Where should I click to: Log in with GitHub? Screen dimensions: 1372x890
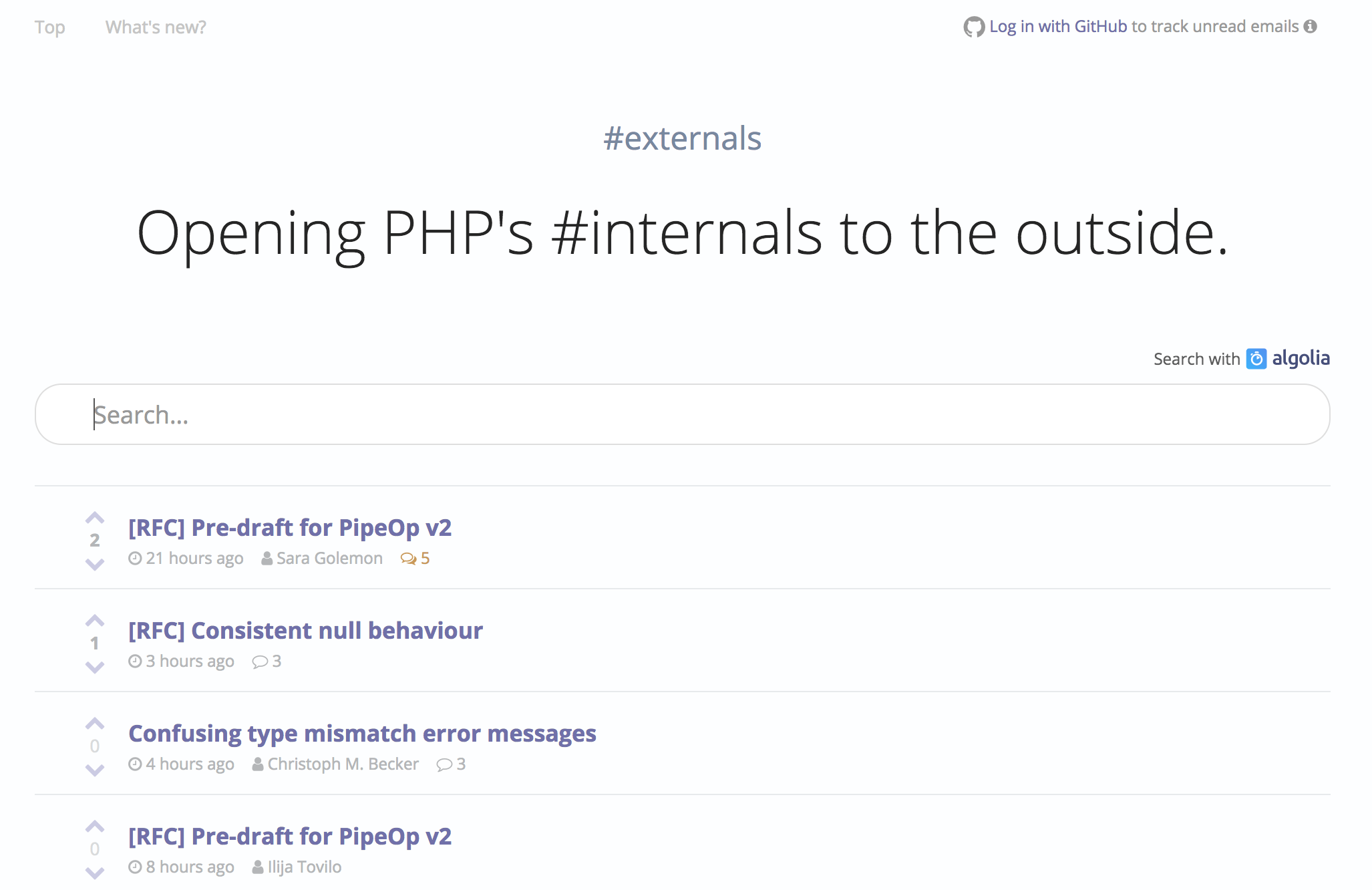[x=1059, y=26]
